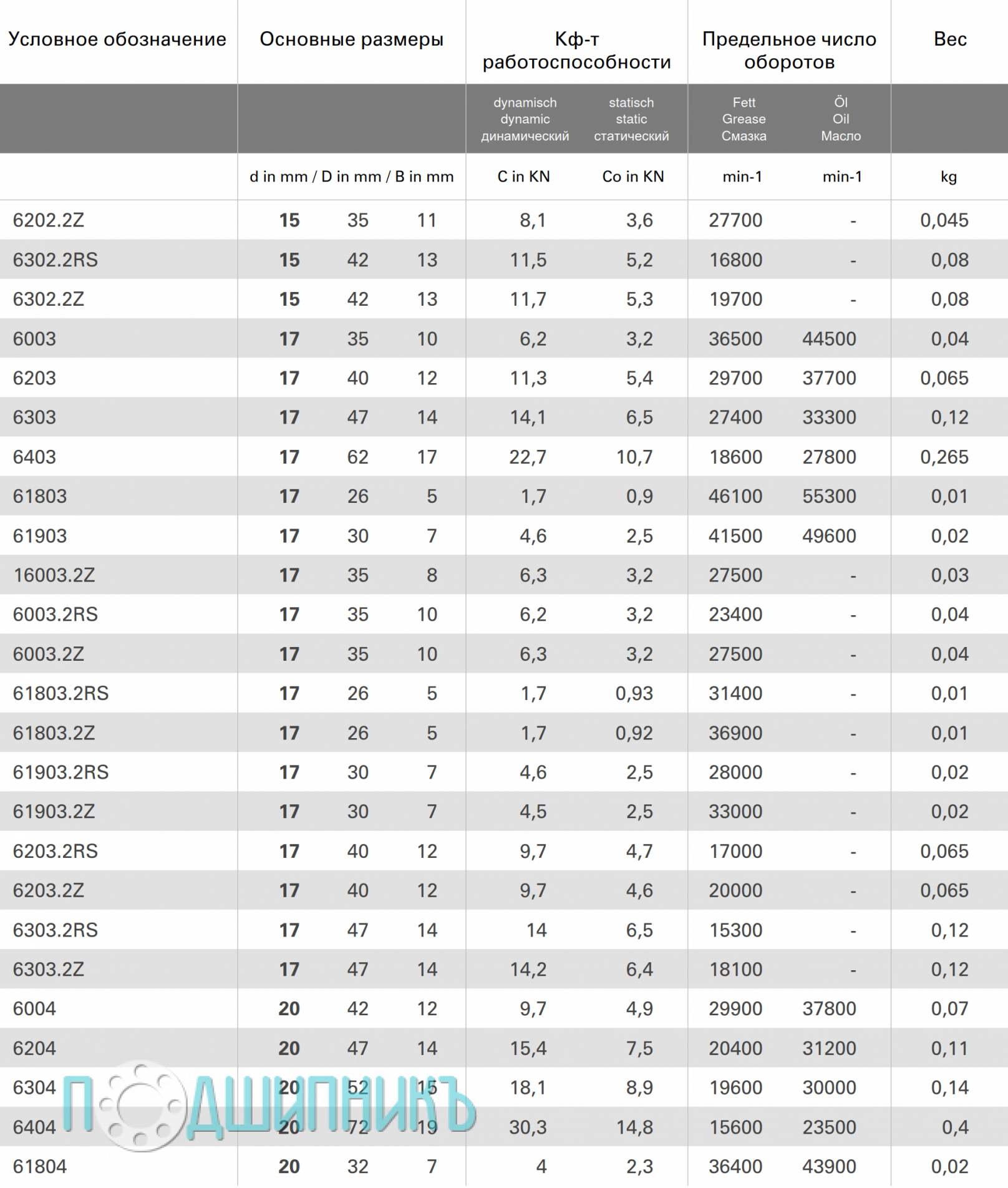
Task: Click oil speed value 43900
Action: point(830,1167)
